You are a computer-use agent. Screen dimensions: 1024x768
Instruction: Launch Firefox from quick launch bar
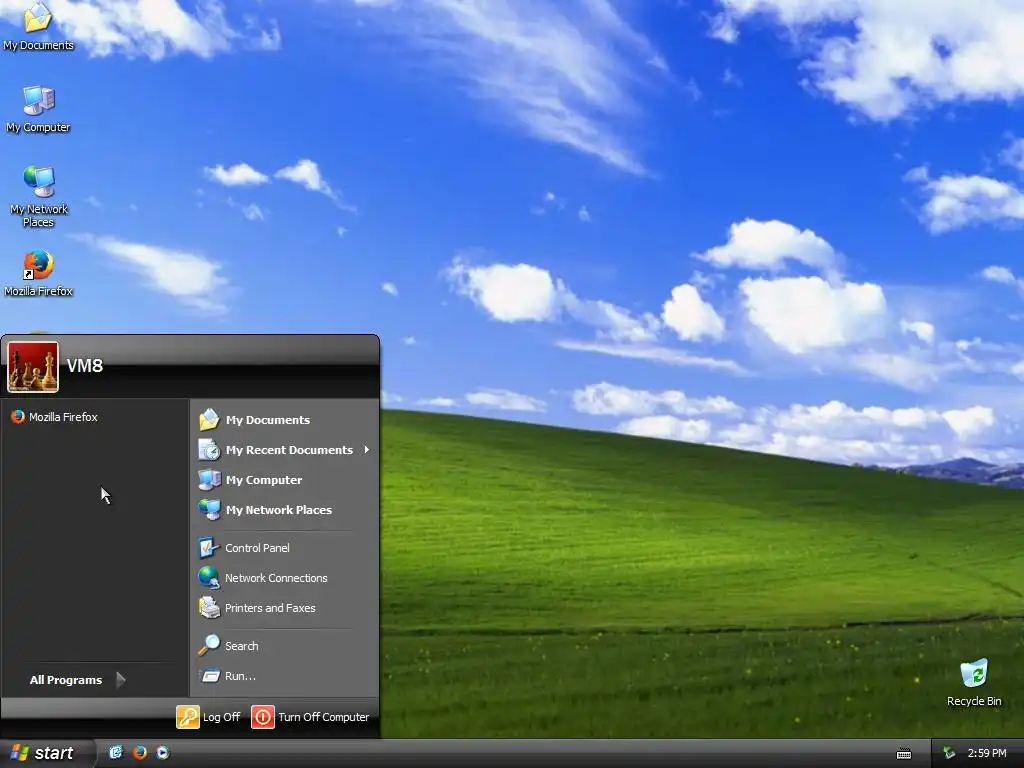click(140, 752)
